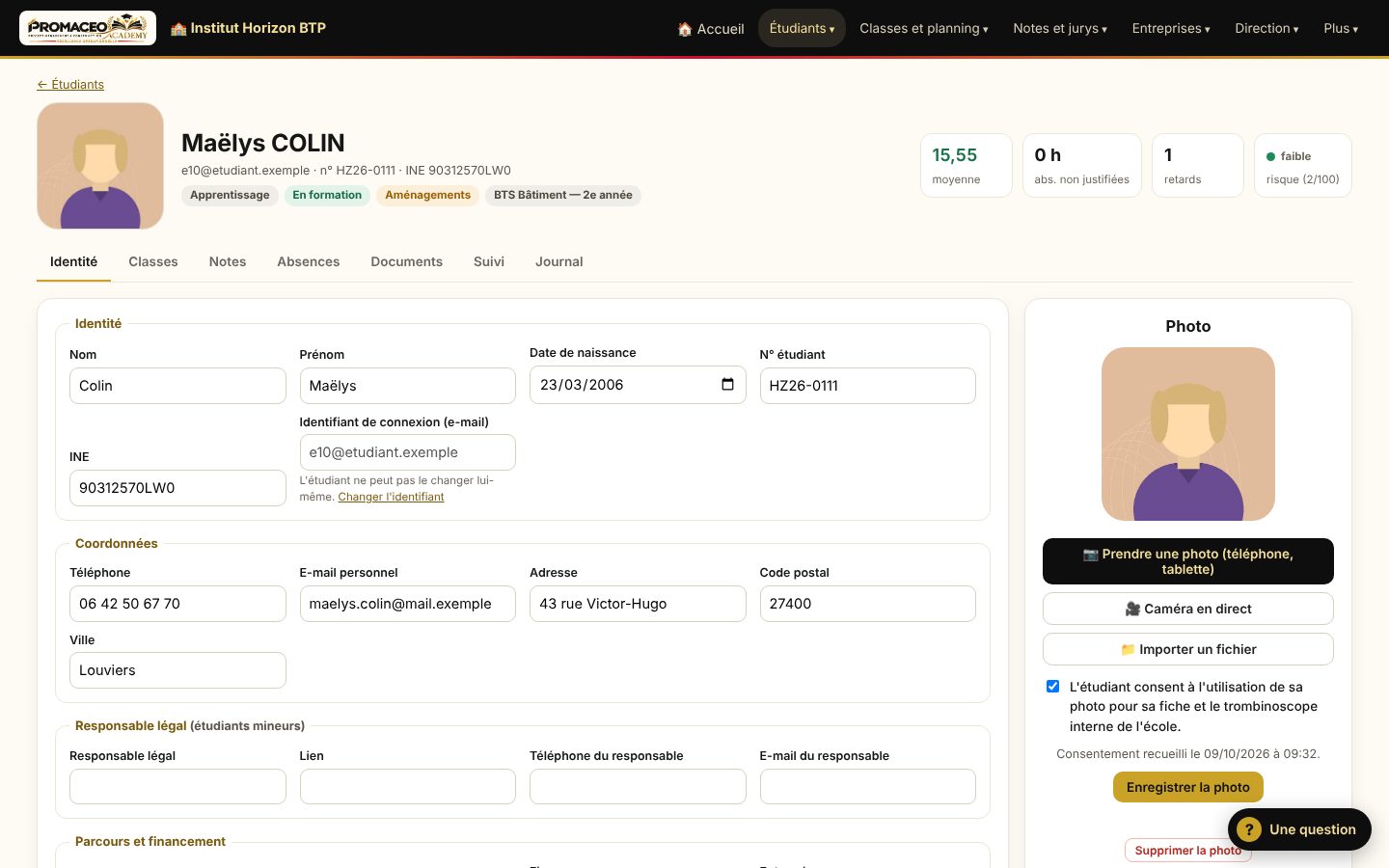
Task: Switch to the Absences tab
Action: (x=309, y=261)
